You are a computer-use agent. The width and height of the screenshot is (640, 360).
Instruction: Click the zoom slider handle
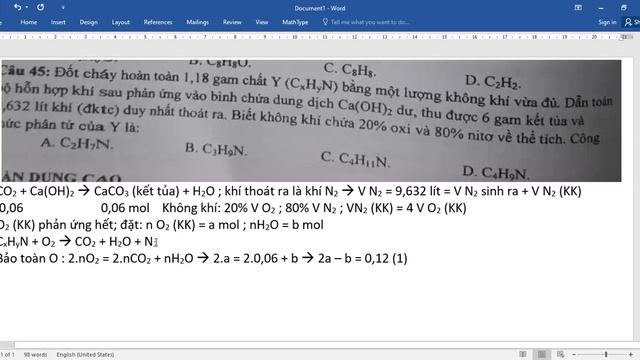606,354
